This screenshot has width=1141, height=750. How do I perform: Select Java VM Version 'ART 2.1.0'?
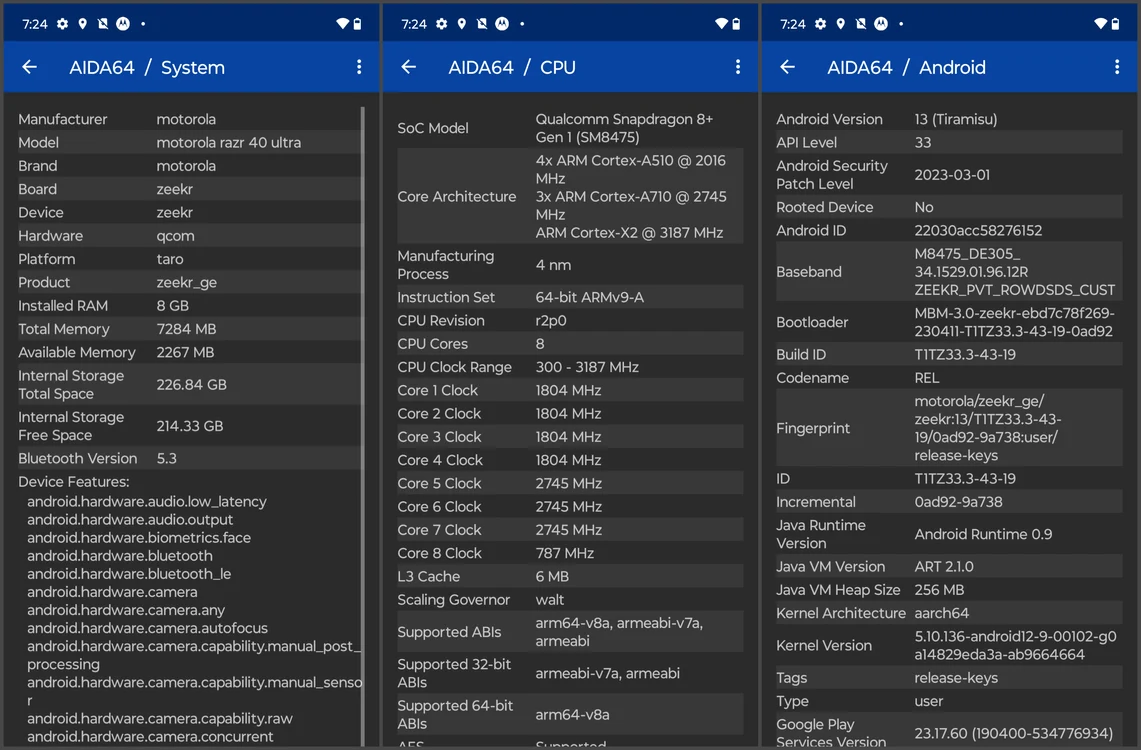(949, 567)
